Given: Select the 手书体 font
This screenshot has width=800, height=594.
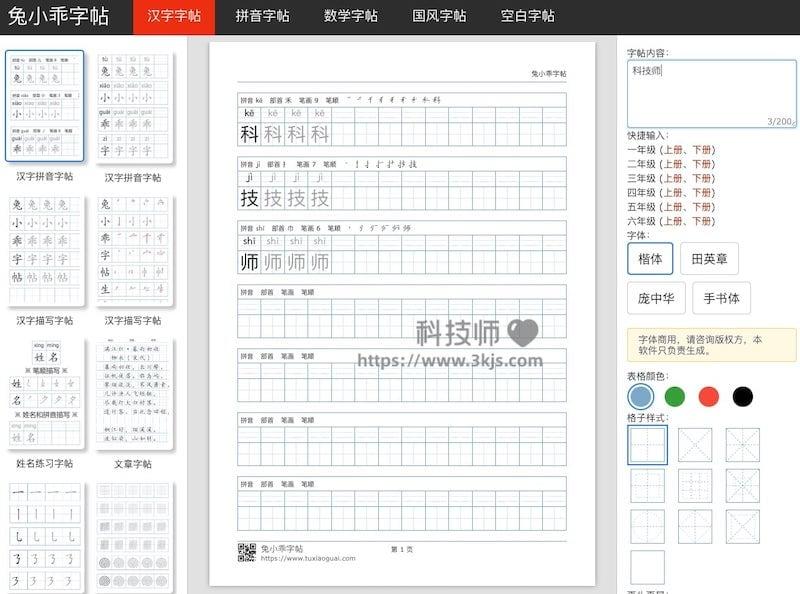Looking at the screenshot, I should click(721, 298).
